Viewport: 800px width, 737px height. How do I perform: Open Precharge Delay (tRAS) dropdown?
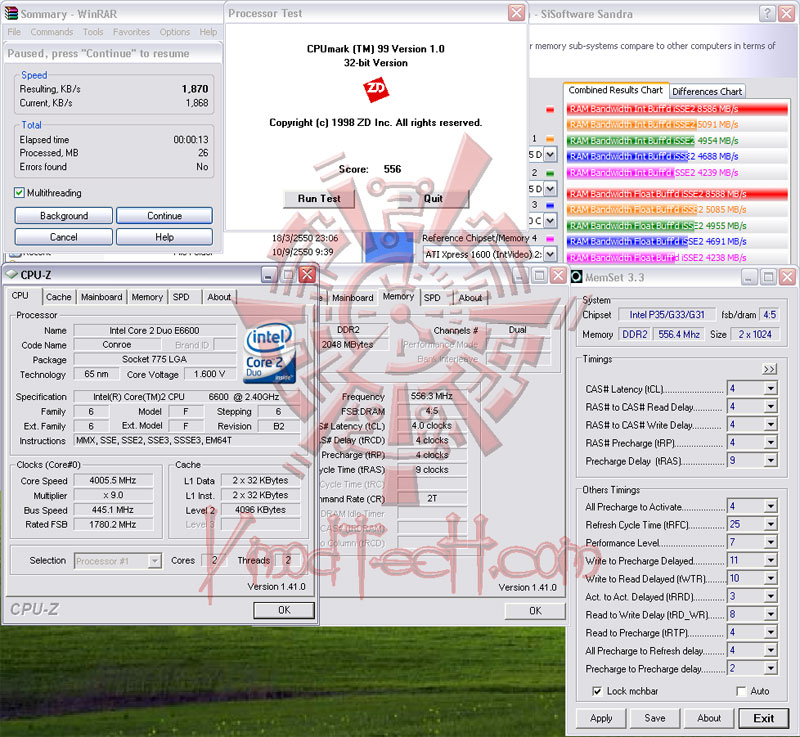click(770, 460)
